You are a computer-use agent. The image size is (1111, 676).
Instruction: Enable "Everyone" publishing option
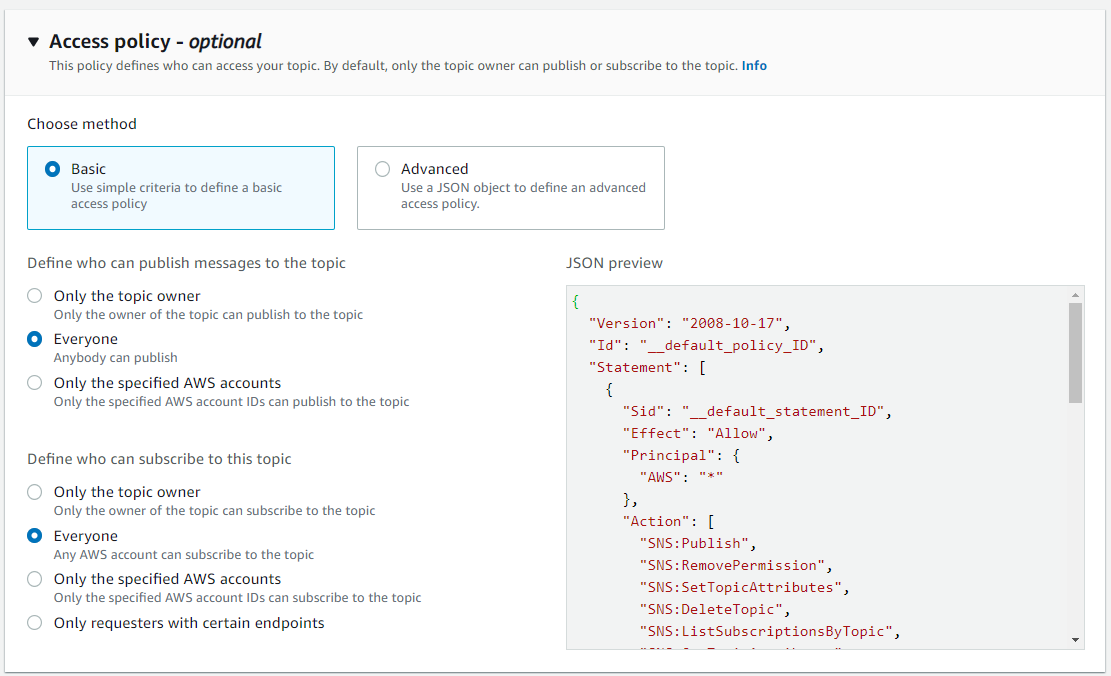[35, 339]
